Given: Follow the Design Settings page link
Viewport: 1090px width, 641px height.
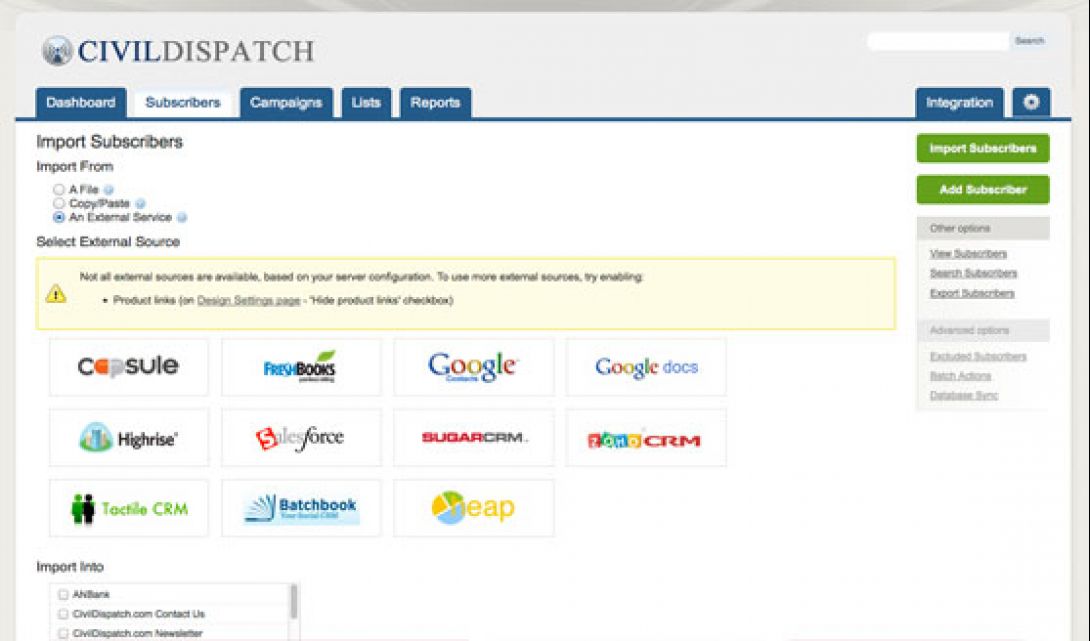Looking at the screenshot, I should [x=248, y=300].
